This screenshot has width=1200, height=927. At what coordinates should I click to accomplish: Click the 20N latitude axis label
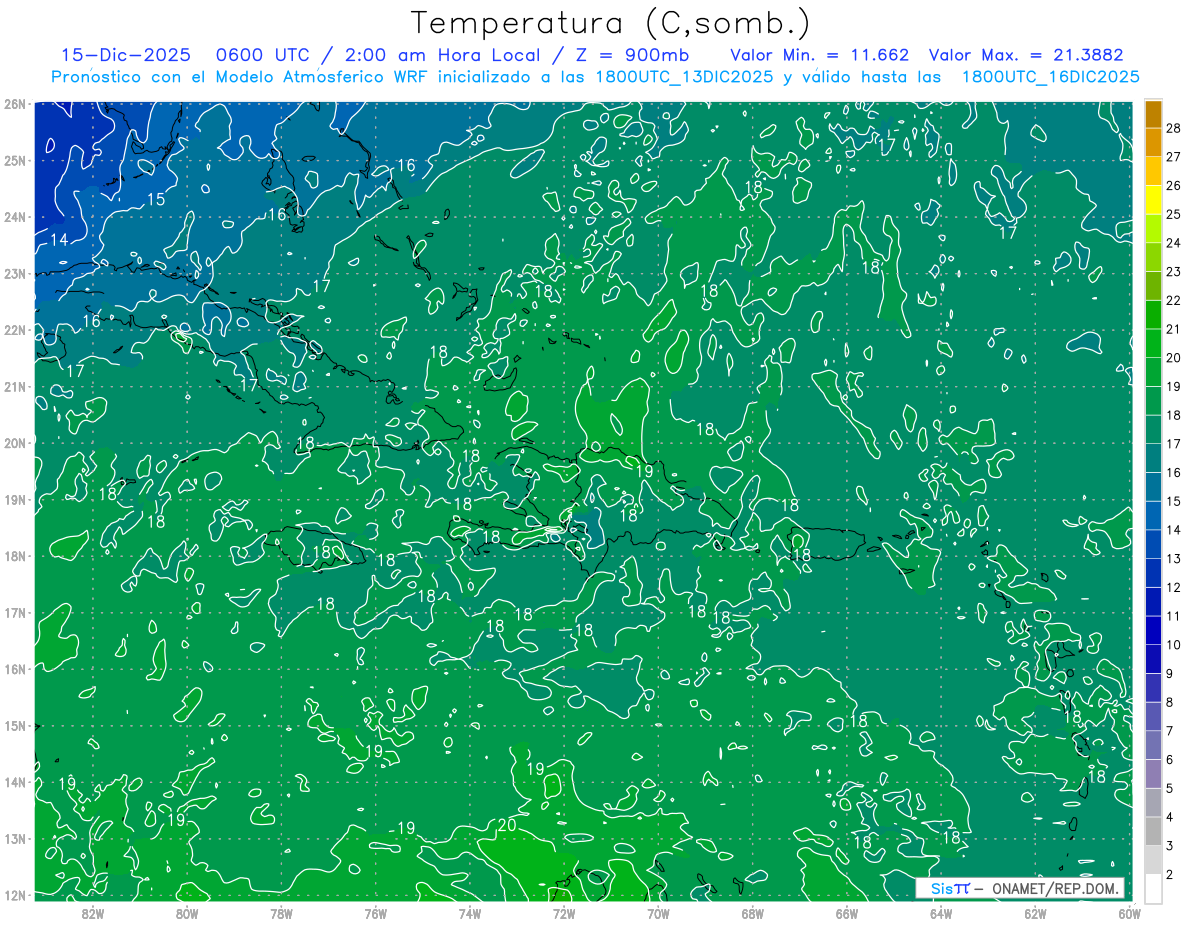pyautogui.click(x=14, y=443)
